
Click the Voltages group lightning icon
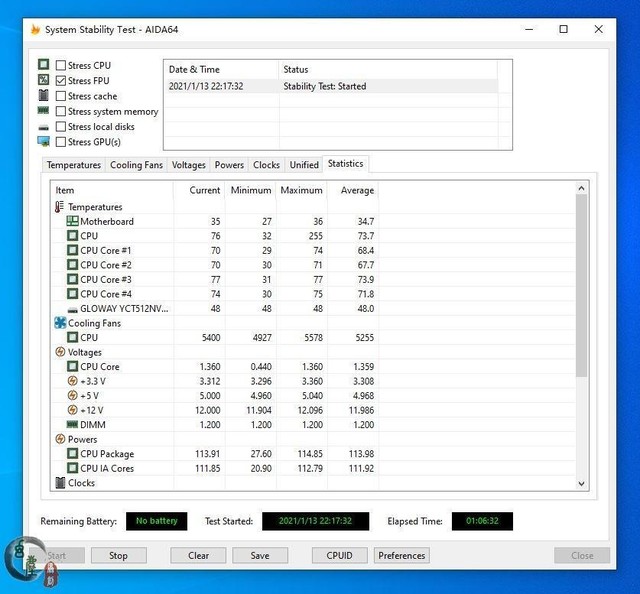coord(60,352)
